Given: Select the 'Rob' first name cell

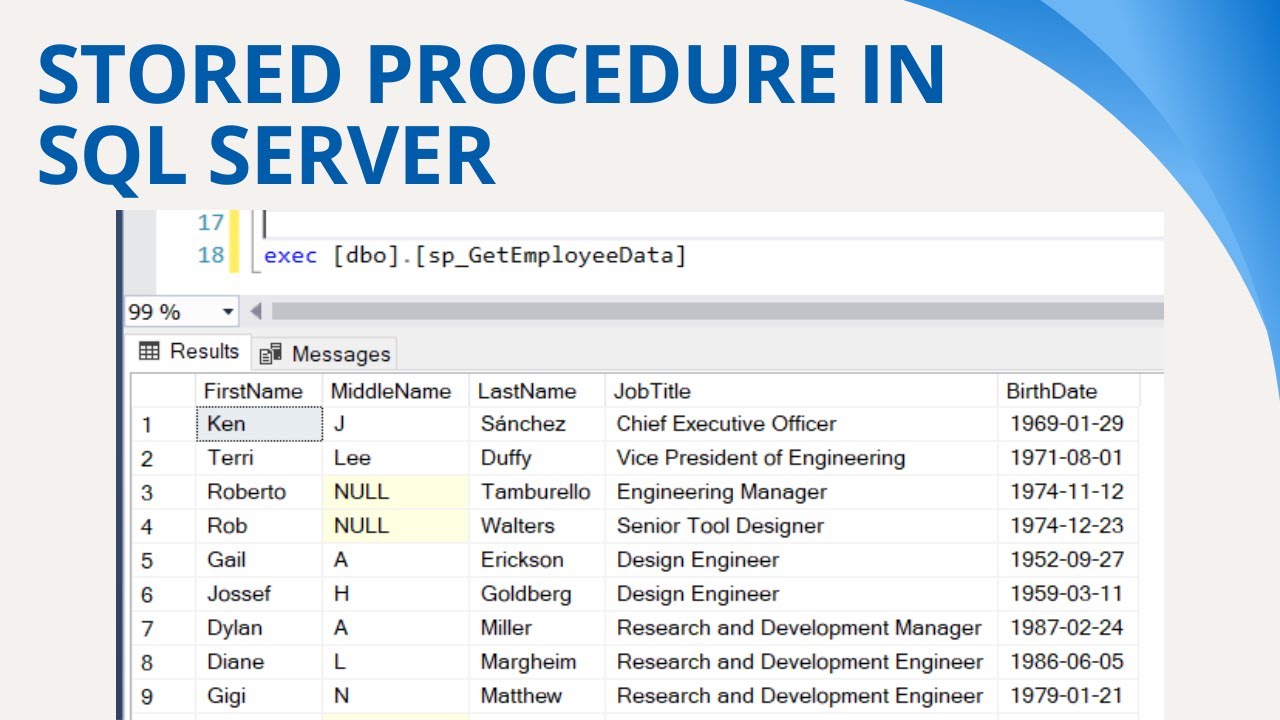Looking at the screenshot, I should pos(259,526).
